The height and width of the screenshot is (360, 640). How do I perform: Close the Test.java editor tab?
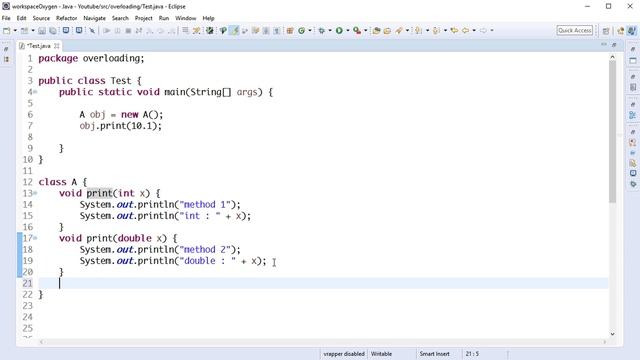(57, 46)
